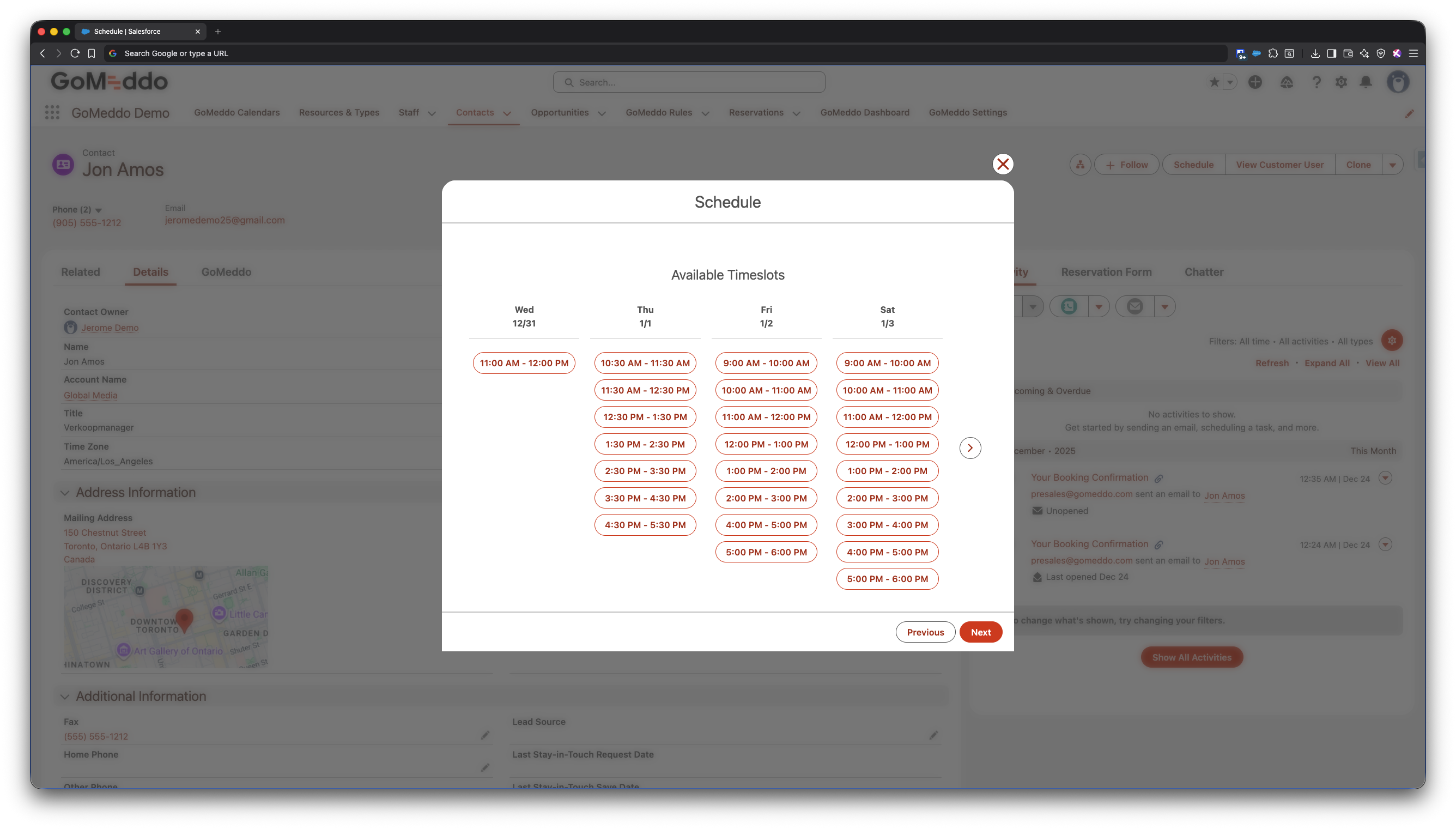Select Wed 11:00 AM - 12:00 PM timeslot

click(x=524, y=363)
